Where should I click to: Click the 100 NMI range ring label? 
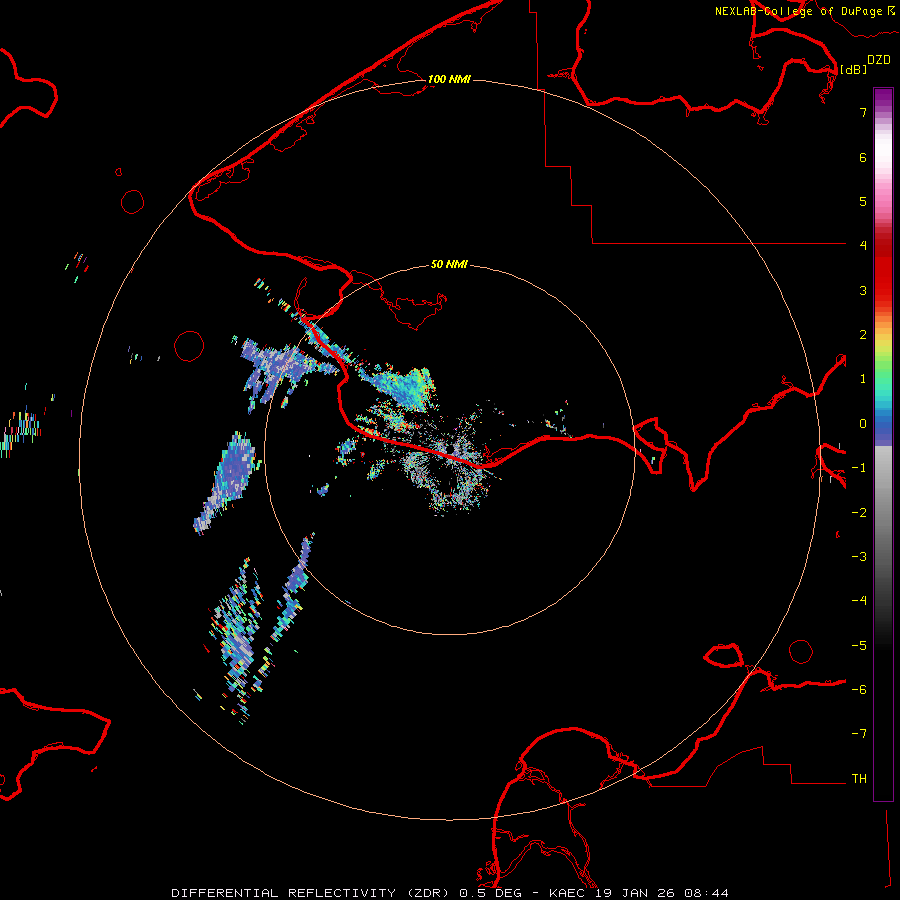[449, 79]
